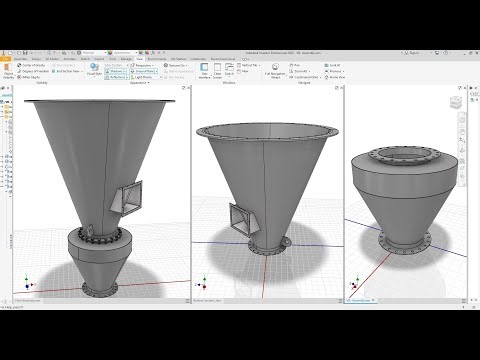Toggle Shadows on or off

pyautogui.click(x=114, y=71)
